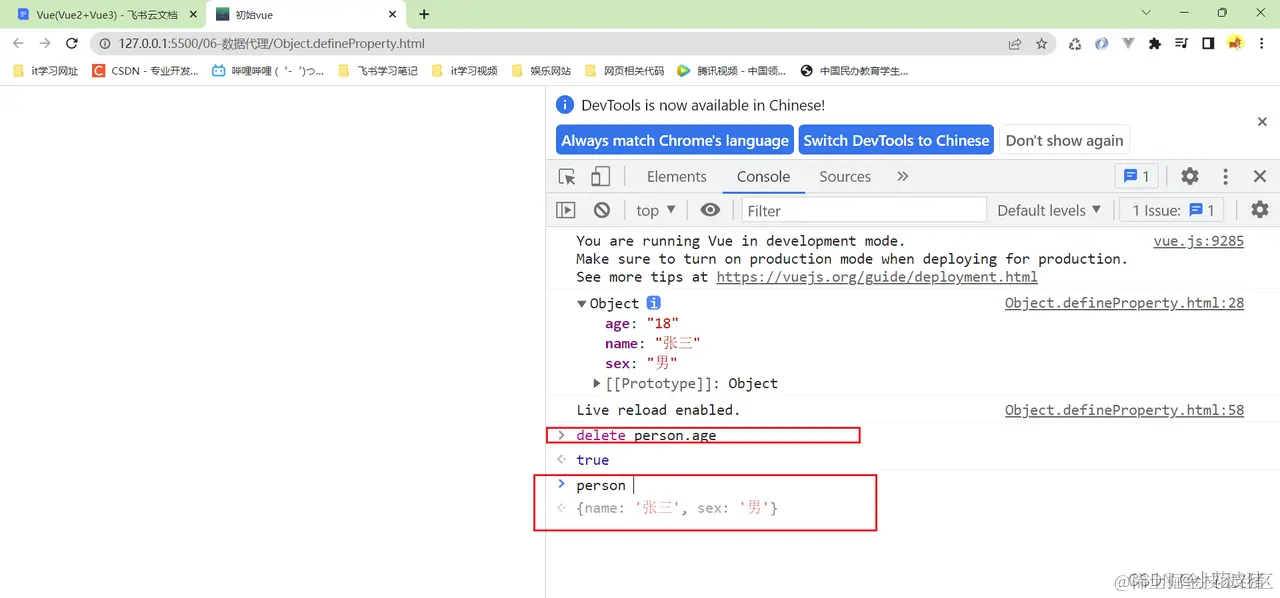Share this page icon
Image resolution: width=1280 pixels, height=598 pixels.
[x=1015, y=44]
